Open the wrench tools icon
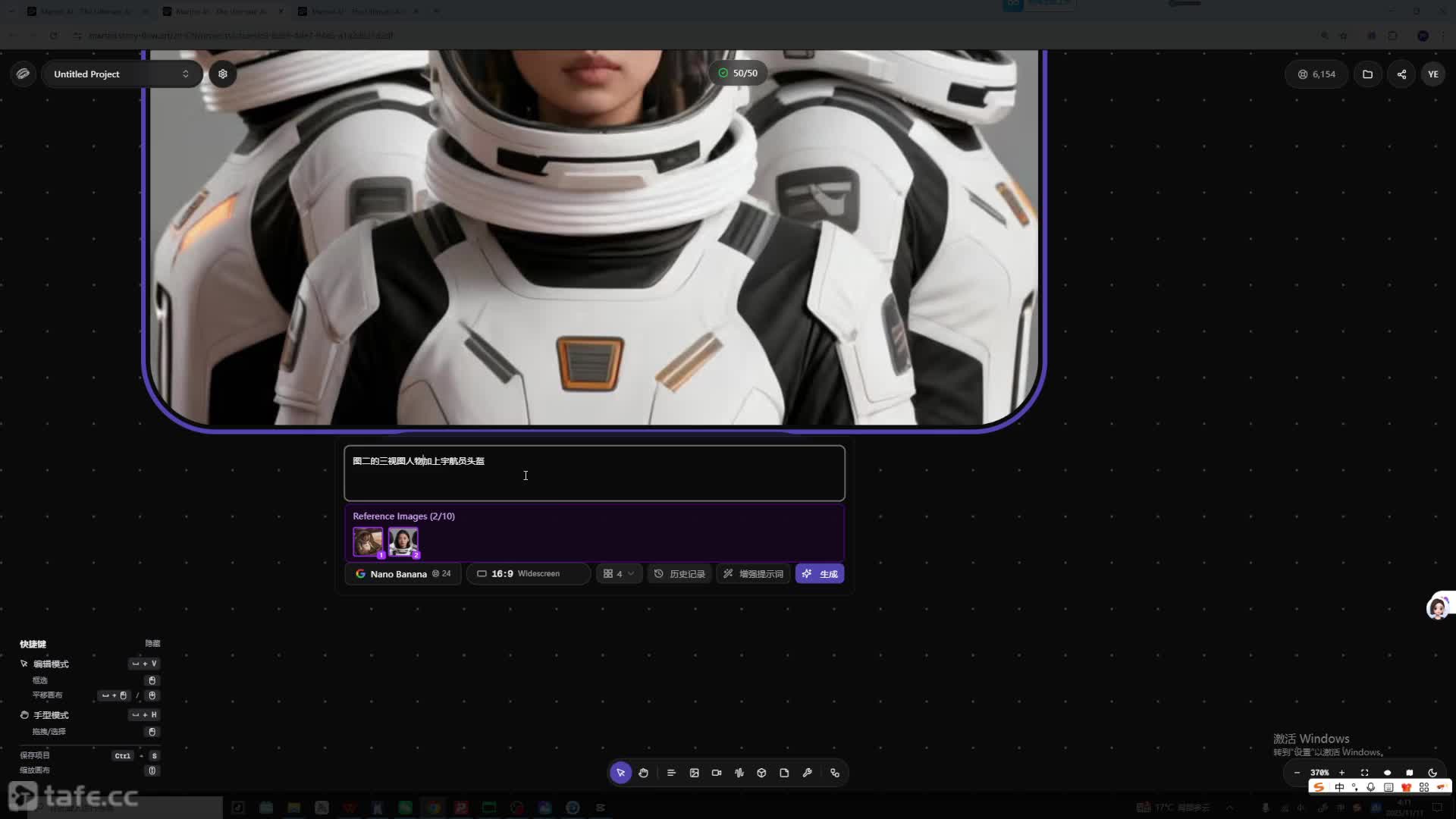 pos(807,773)
